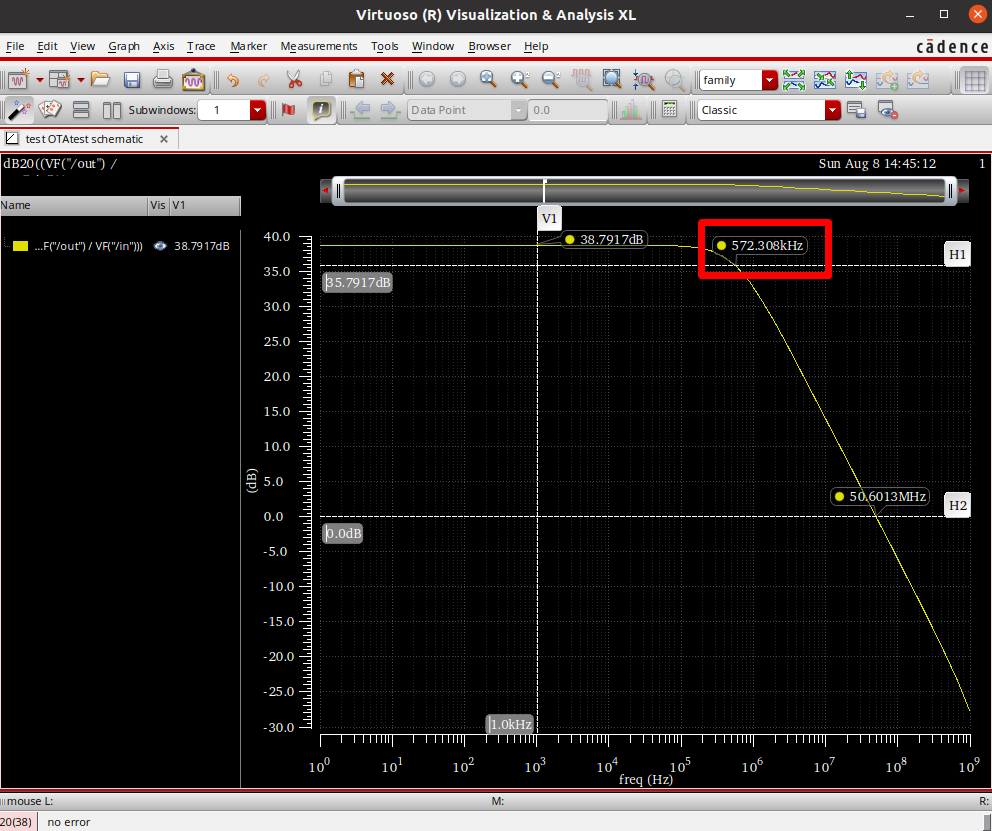Viewport: 992px width, 831px height.
Task: Open the Measurements menu
Action: pos(319,46)
